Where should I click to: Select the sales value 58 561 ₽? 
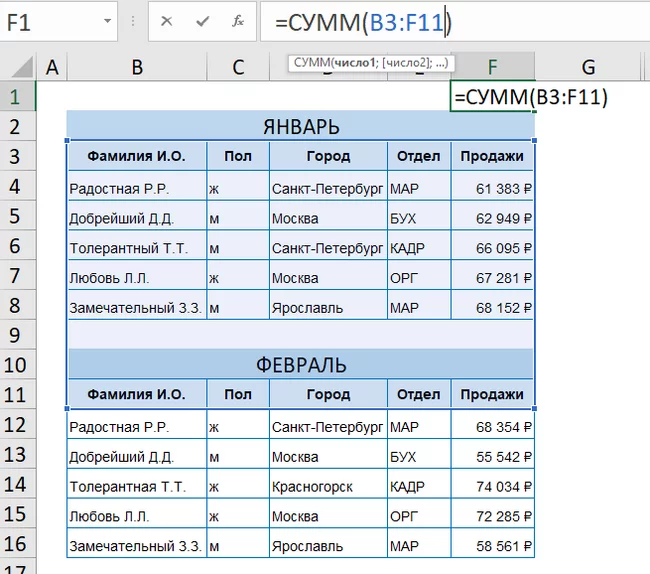pos(492,544)
